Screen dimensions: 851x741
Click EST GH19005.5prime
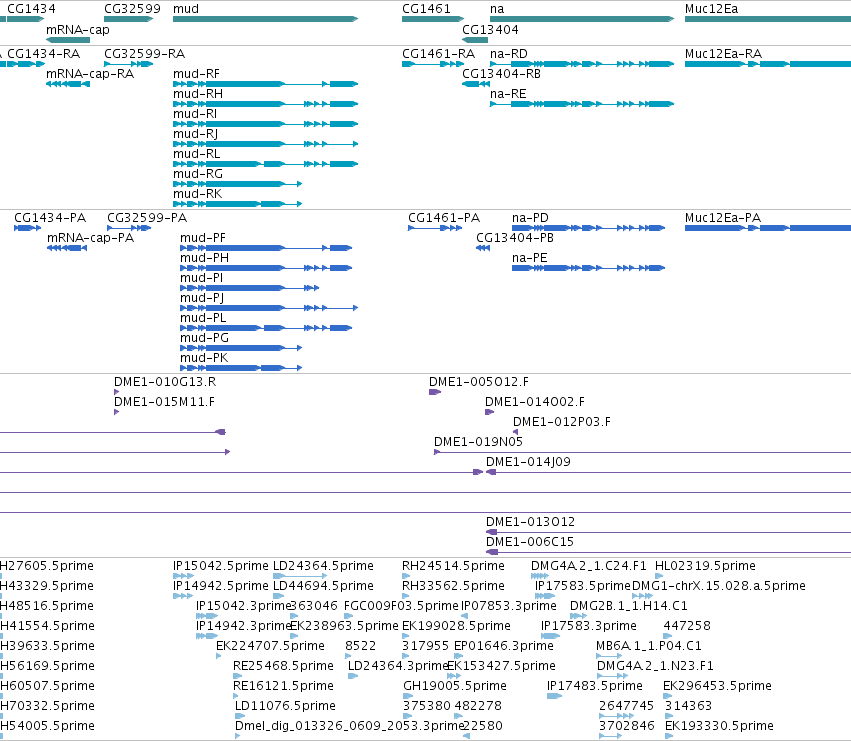click(407, 696)
